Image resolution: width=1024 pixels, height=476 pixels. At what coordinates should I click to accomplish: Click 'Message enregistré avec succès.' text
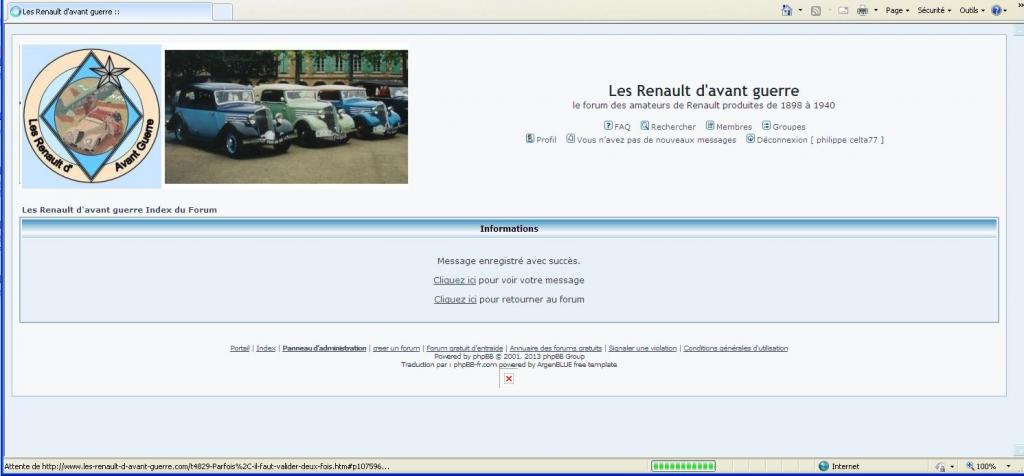coord(509,261)
